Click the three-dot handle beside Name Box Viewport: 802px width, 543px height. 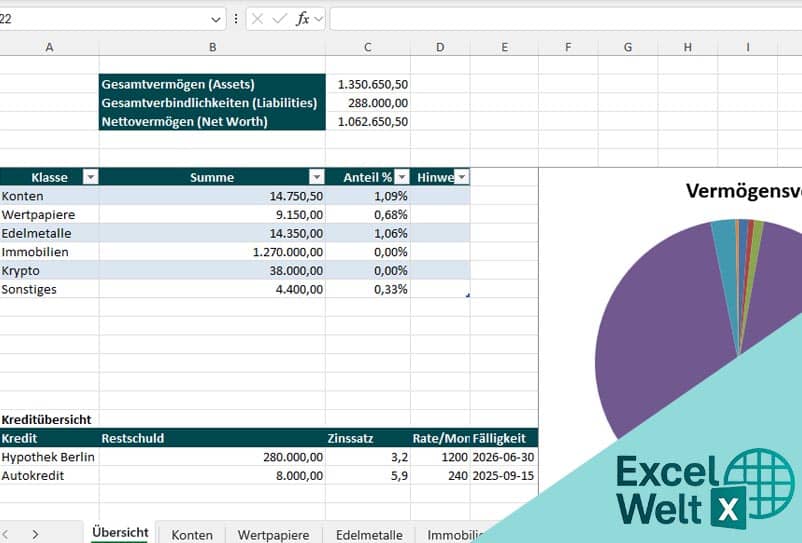pyautogui.click(x=236, y=19)
